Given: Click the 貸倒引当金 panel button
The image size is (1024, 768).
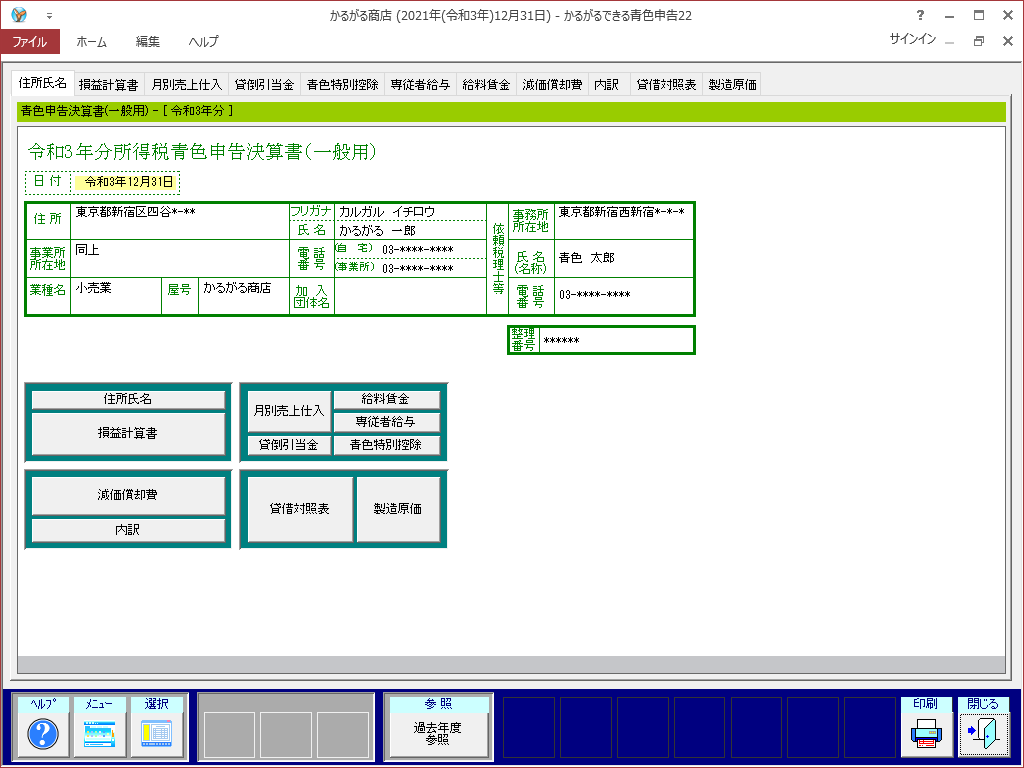Looking at the screenshot, I should click(289, 445).
